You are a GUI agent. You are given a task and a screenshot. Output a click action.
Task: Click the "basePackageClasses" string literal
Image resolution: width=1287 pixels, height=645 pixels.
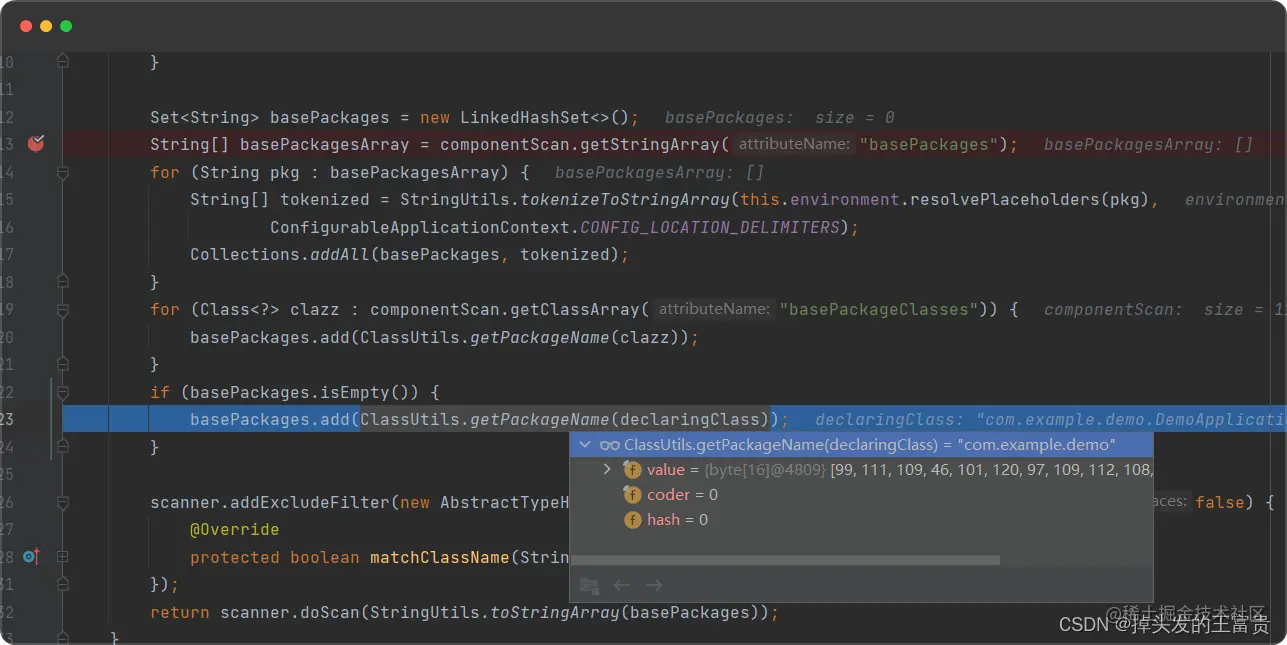[x=879, y=309]
